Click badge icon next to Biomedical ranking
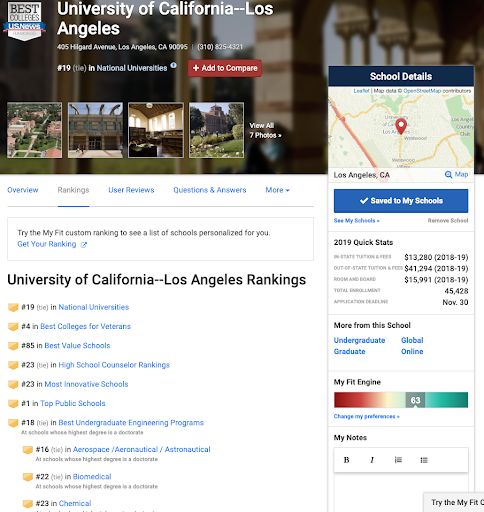The image size is (484, 512). (x=28, y=477)
